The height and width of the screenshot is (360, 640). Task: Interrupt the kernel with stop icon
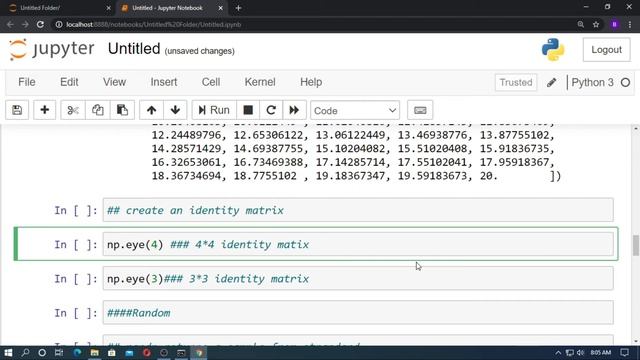(x=248, y=110)
